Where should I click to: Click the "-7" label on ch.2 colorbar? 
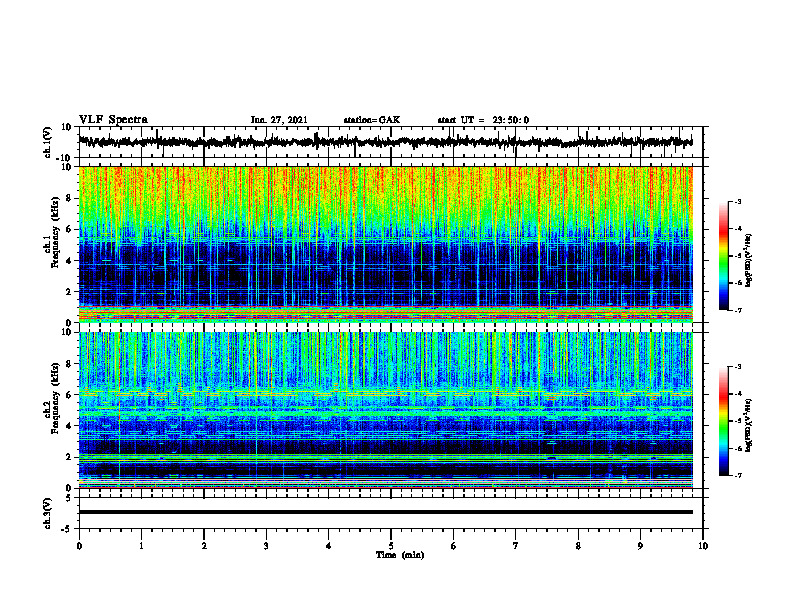coord(738,476)
